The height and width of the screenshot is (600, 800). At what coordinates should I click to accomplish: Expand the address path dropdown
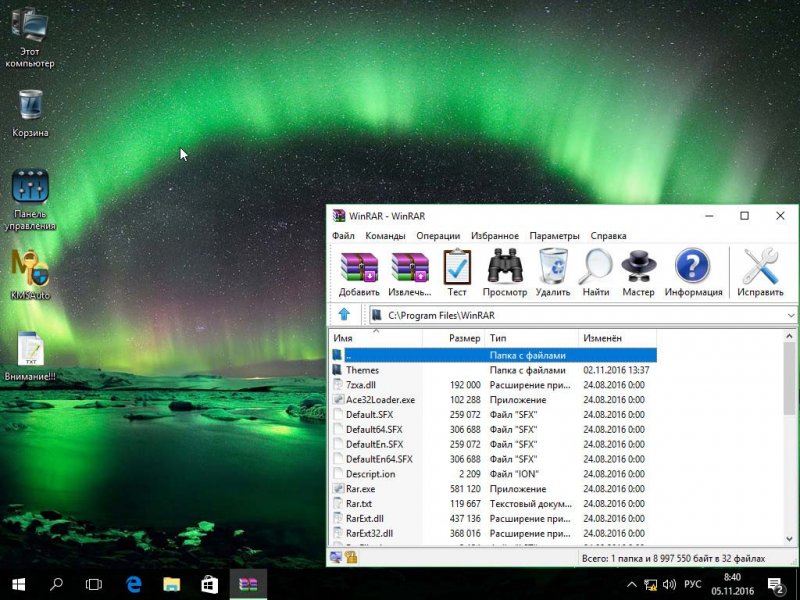point(791,315)
